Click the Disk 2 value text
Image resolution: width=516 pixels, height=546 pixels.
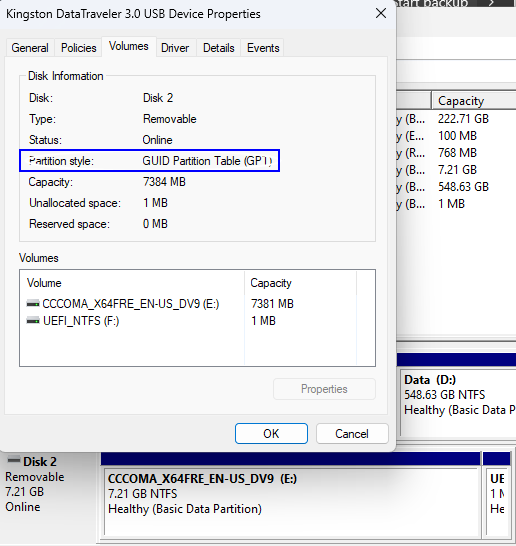click(158, 98)
